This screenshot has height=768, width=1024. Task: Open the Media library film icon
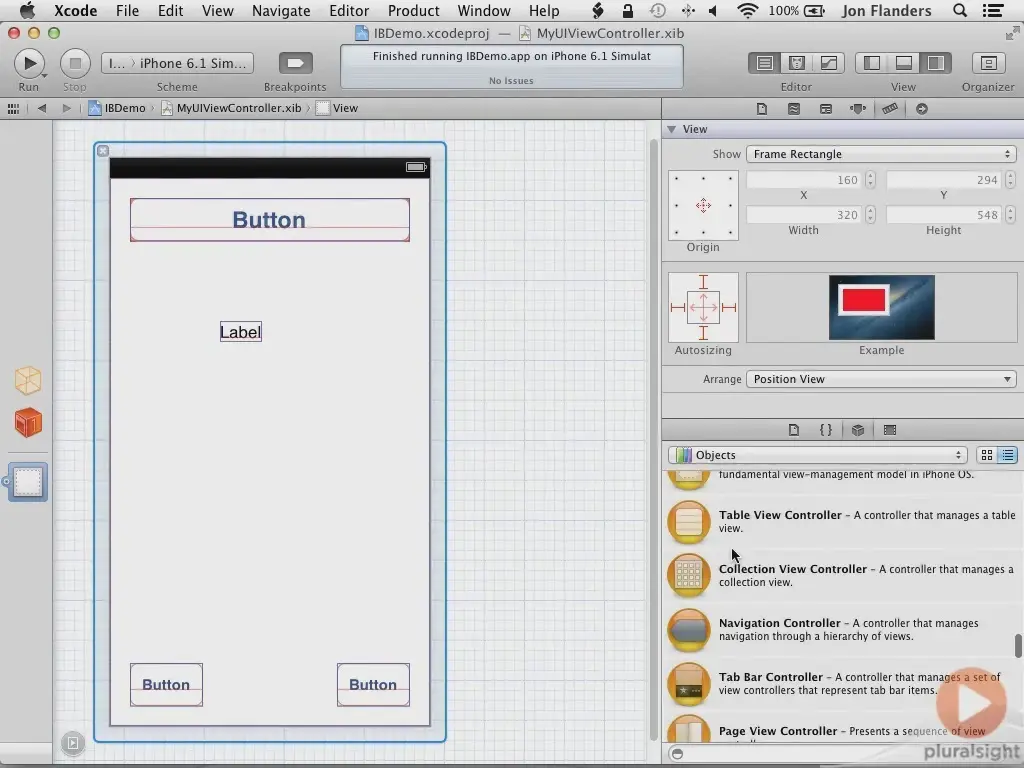click(x=890, y=430)
